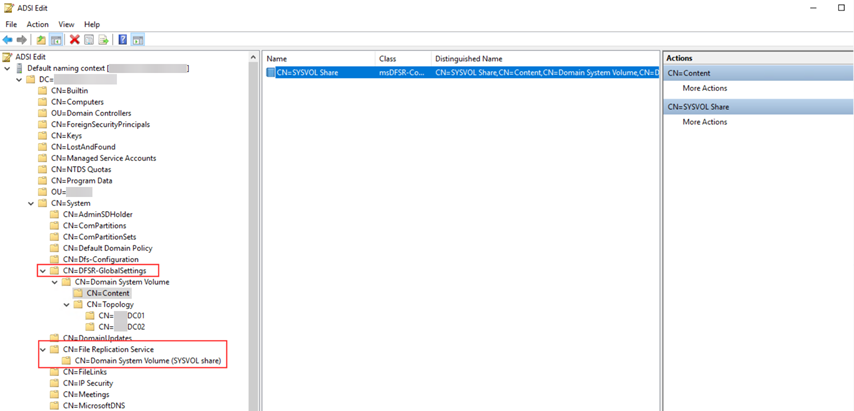Screen dimensions: 854x411
Task: Select CN=Default Domain Policy in the tree
Action: pyautogui.click(x=107, y=248)
